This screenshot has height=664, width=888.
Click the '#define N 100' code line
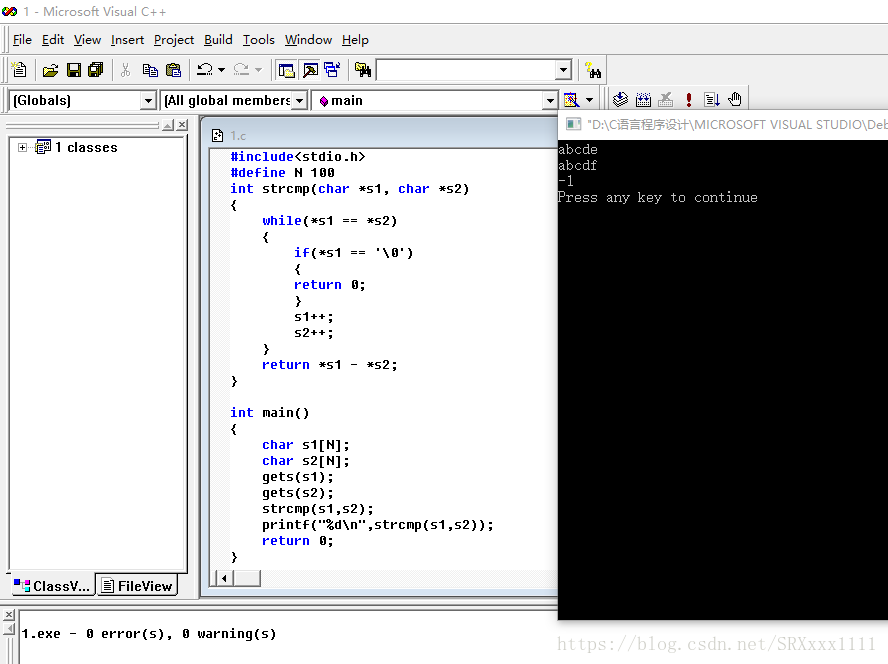pyautogui.click(x=283, y=172)
